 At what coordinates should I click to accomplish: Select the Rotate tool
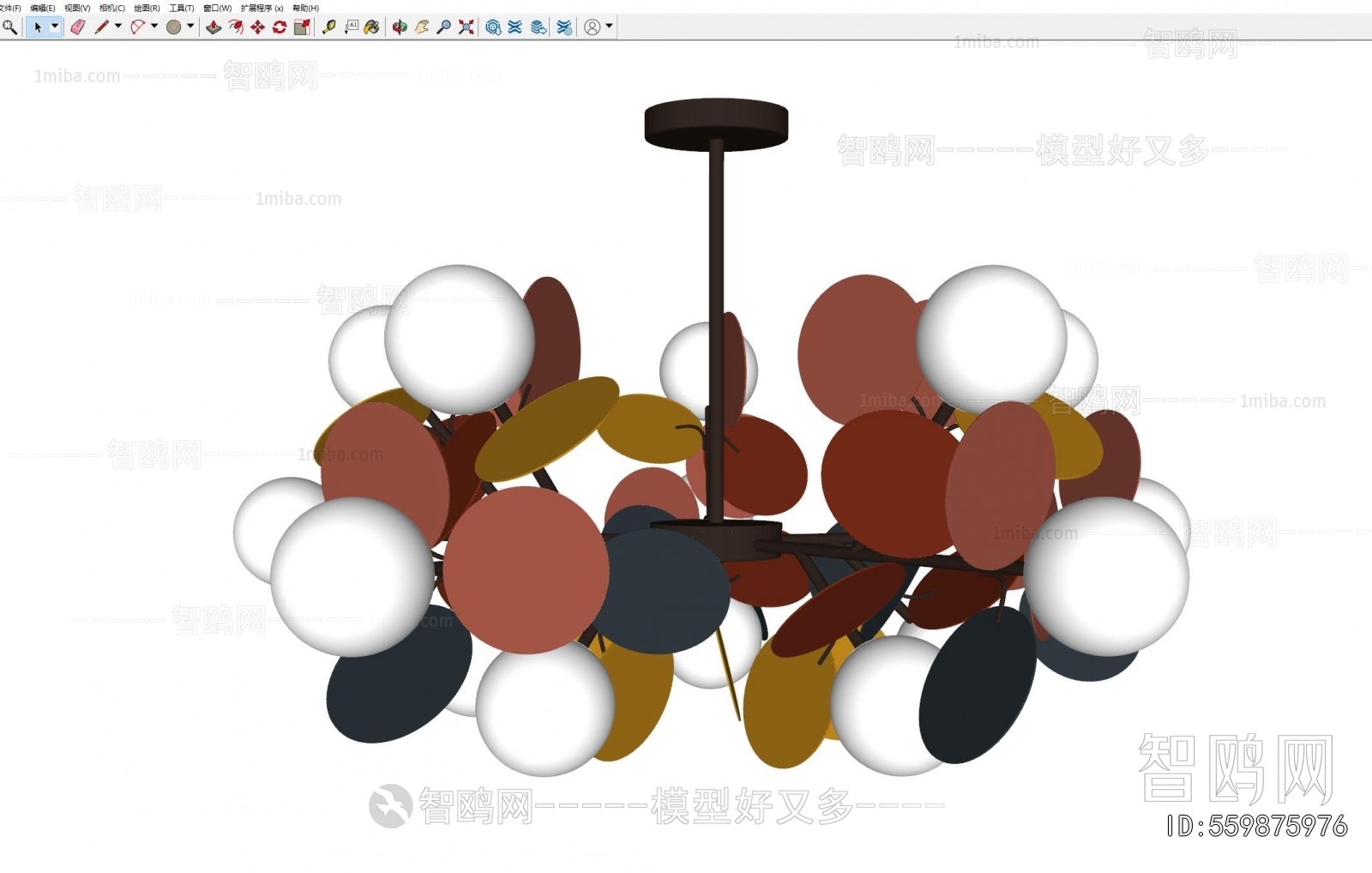[x=280, y=27]
